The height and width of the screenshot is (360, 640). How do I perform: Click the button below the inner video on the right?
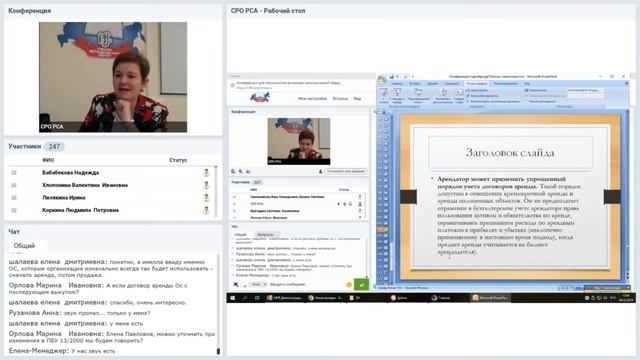click(345, 171)
